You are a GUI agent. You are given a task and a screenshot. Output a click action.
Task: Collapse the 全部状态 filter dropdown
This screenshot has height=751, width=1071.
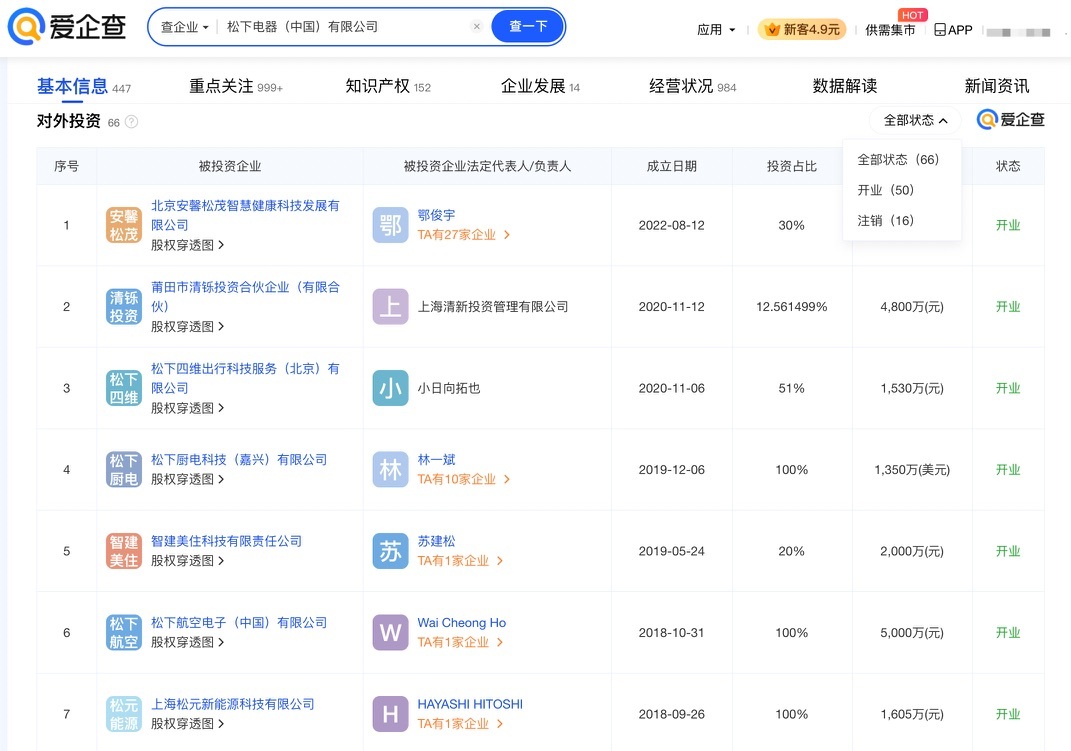[915, 120]
